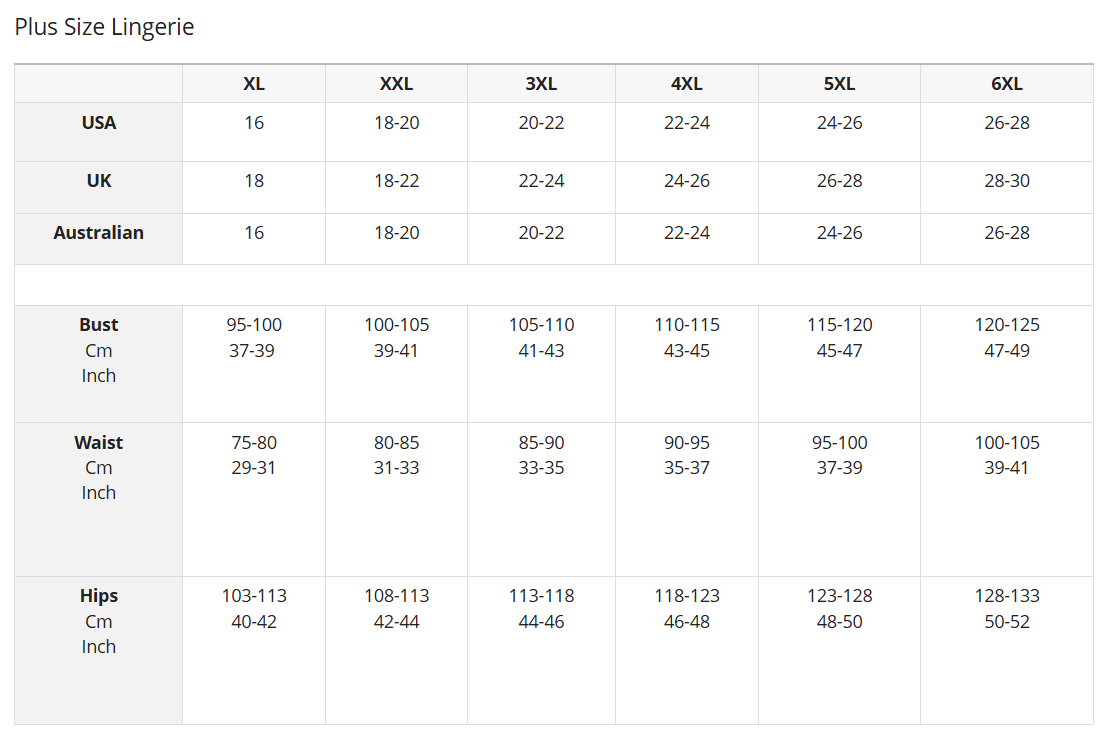This screenshot has width=1102, height=731.
Task: Select the Australian size for 5XL
Action: 839,233
